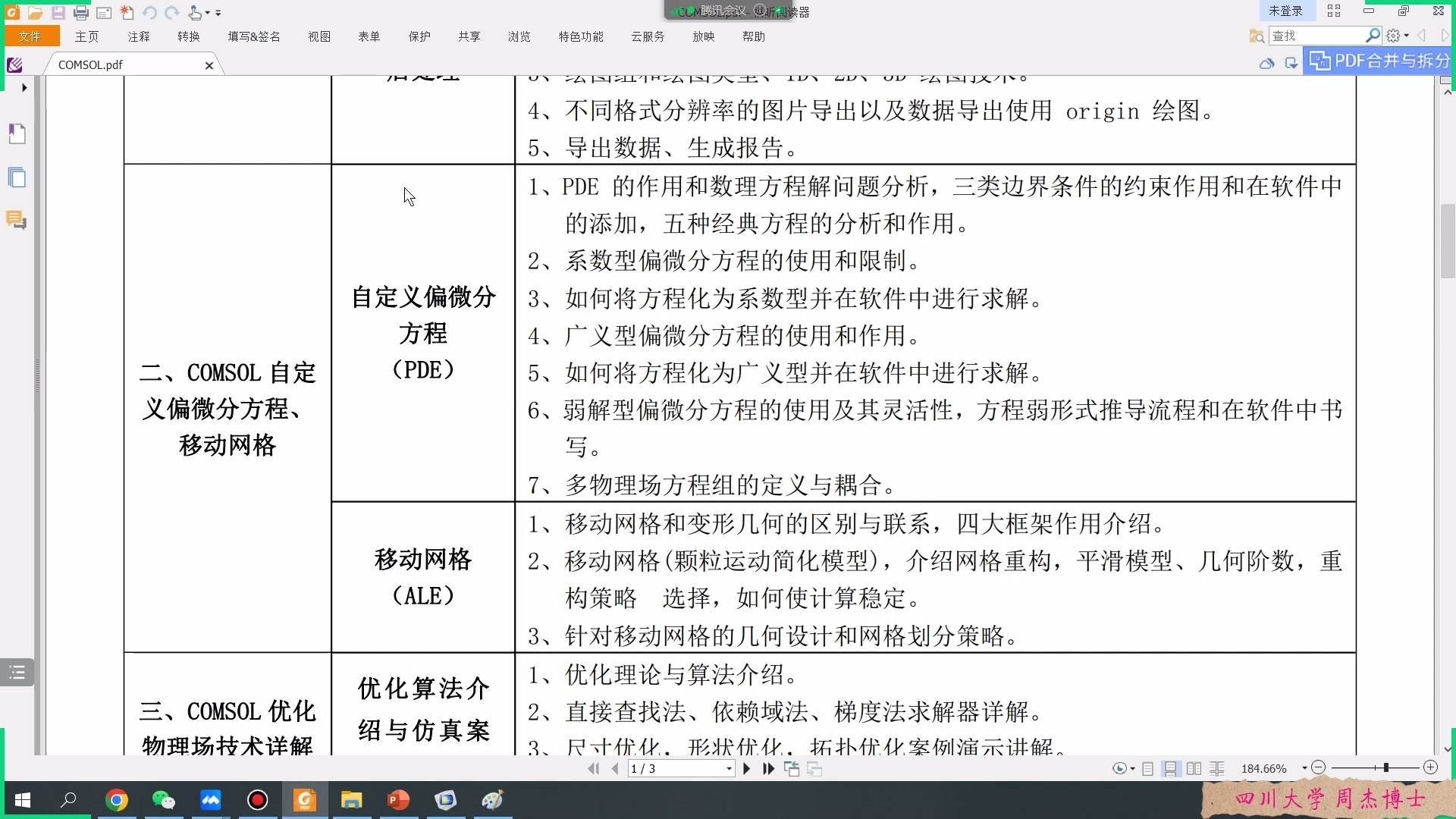Image resolution: width=1456 pixels, height=819 pixels.
Task: Click the email document icon
Action: click(x=104, y=13)
